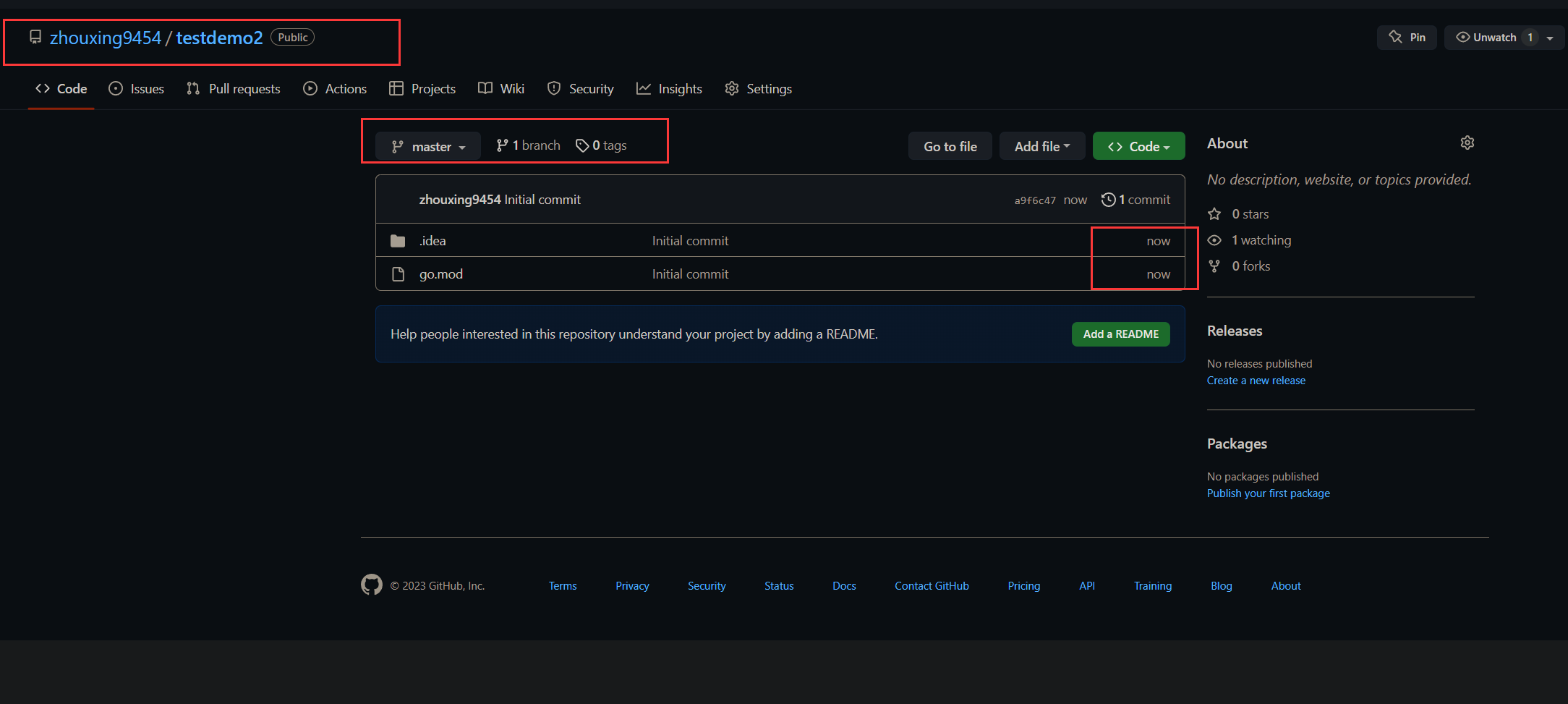This screenshot has width=1568, height=704.
Task: Open the go.mod file
Action: click(x=440, y=274)
